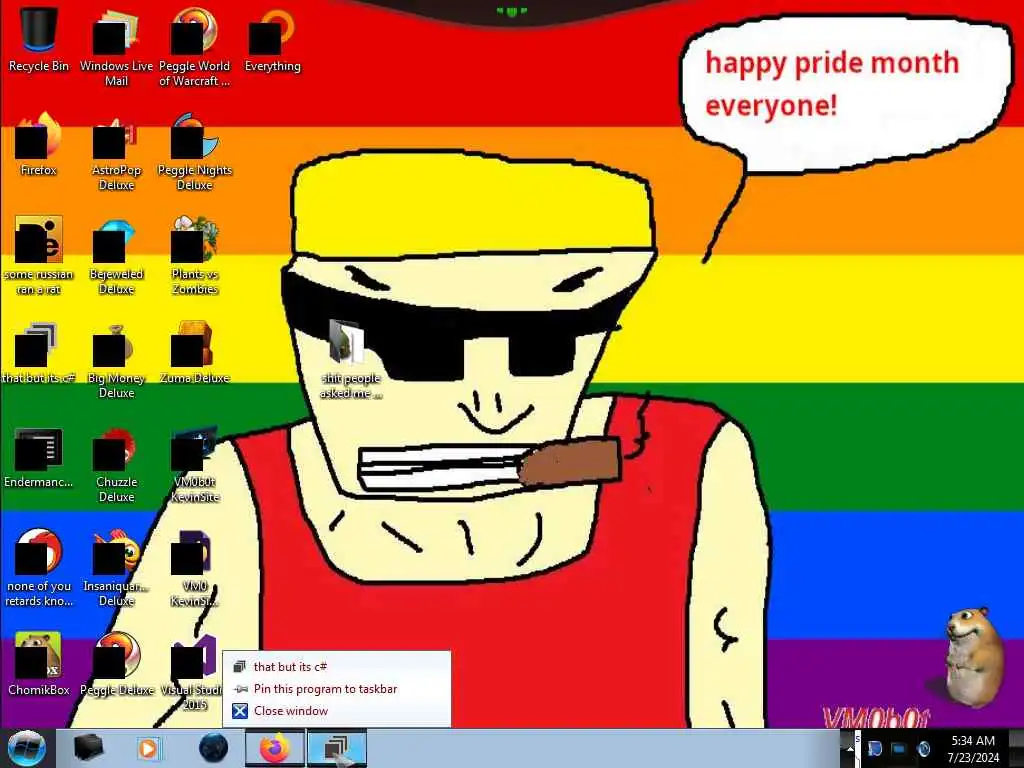Choose 'that but its c#' in jump list

click(x=336, y=667)
